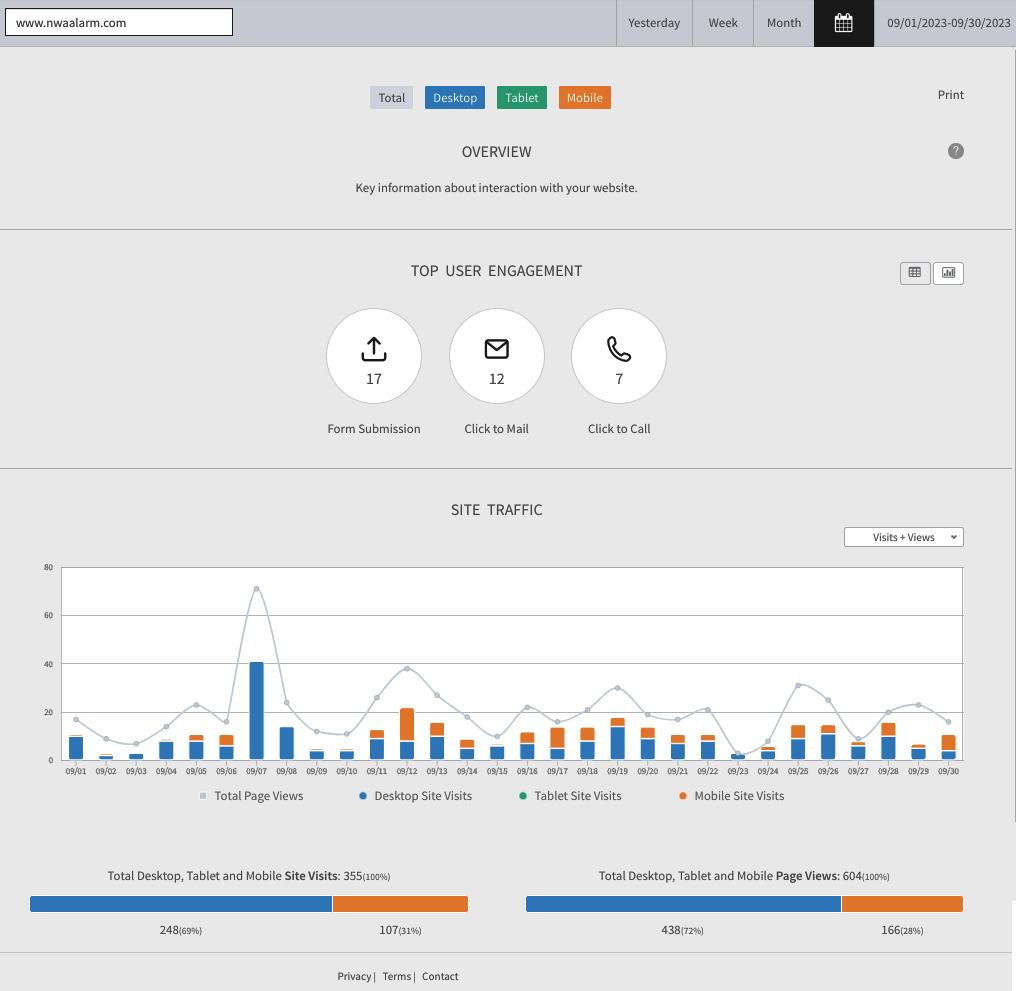1016x991 pixels.
Task: Toggle the Desktop device filter
Action: [455, 98]
